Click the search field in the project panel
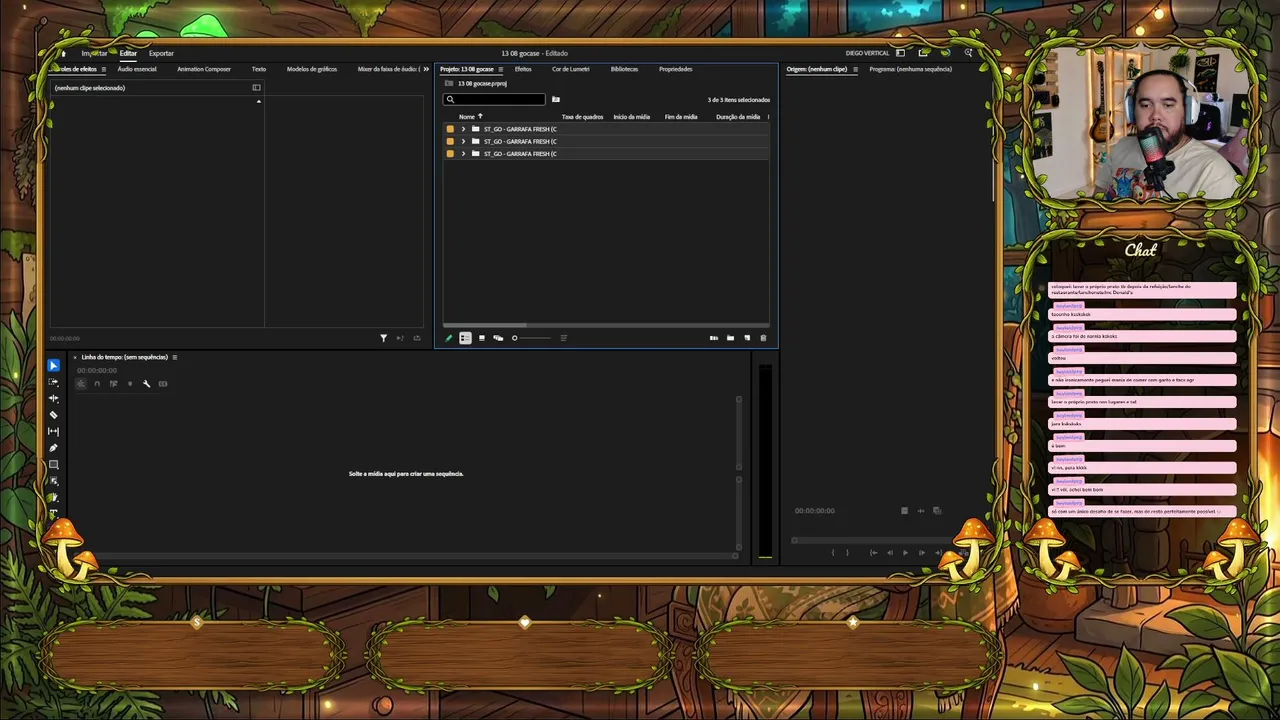Image resolution: width=1280 pixels, height=720 pixels. tap(496, 99)
